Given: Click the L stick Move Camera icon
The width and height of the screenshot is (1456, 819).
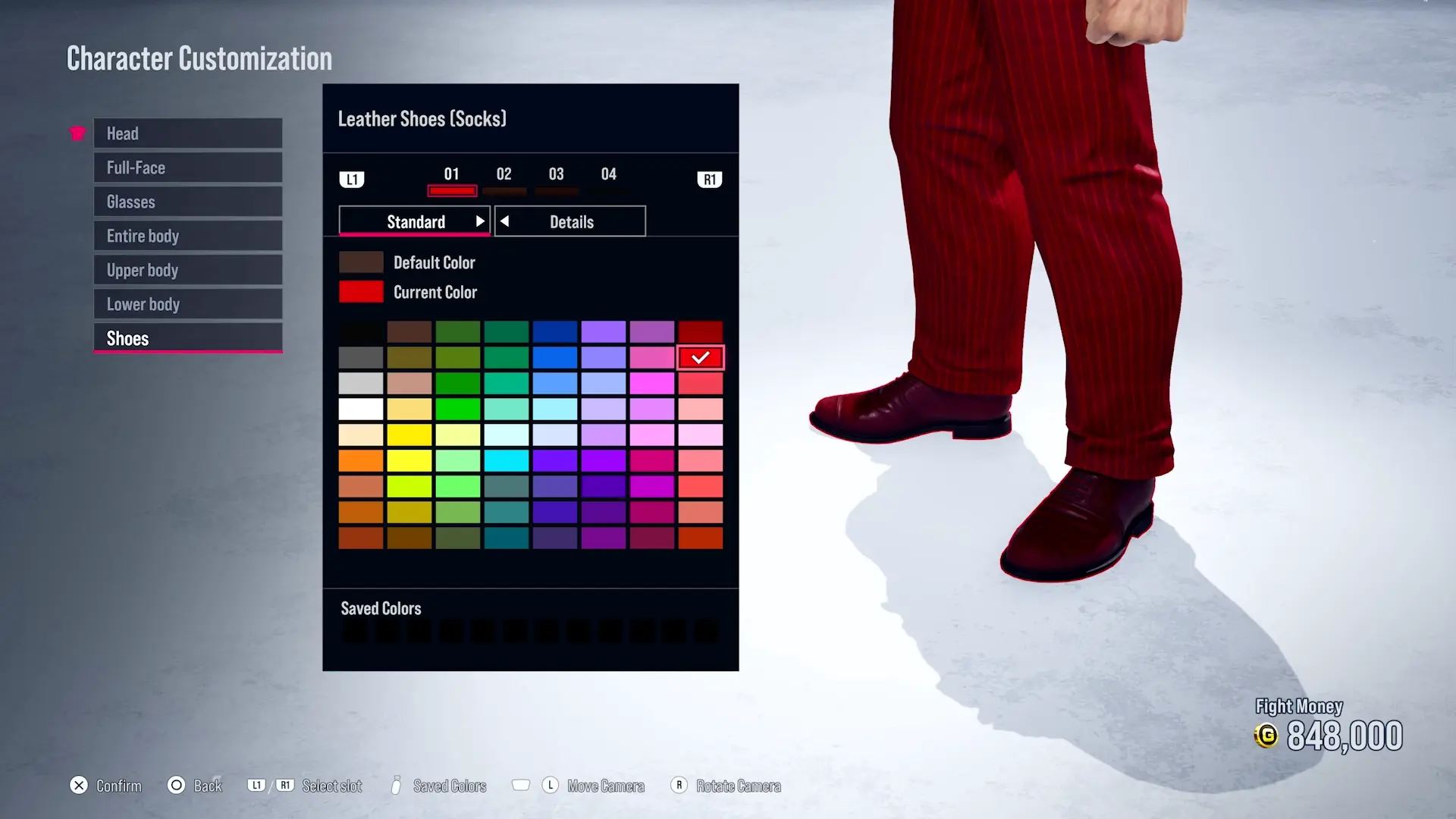Looking at the screenshot, I should (551, 786).
